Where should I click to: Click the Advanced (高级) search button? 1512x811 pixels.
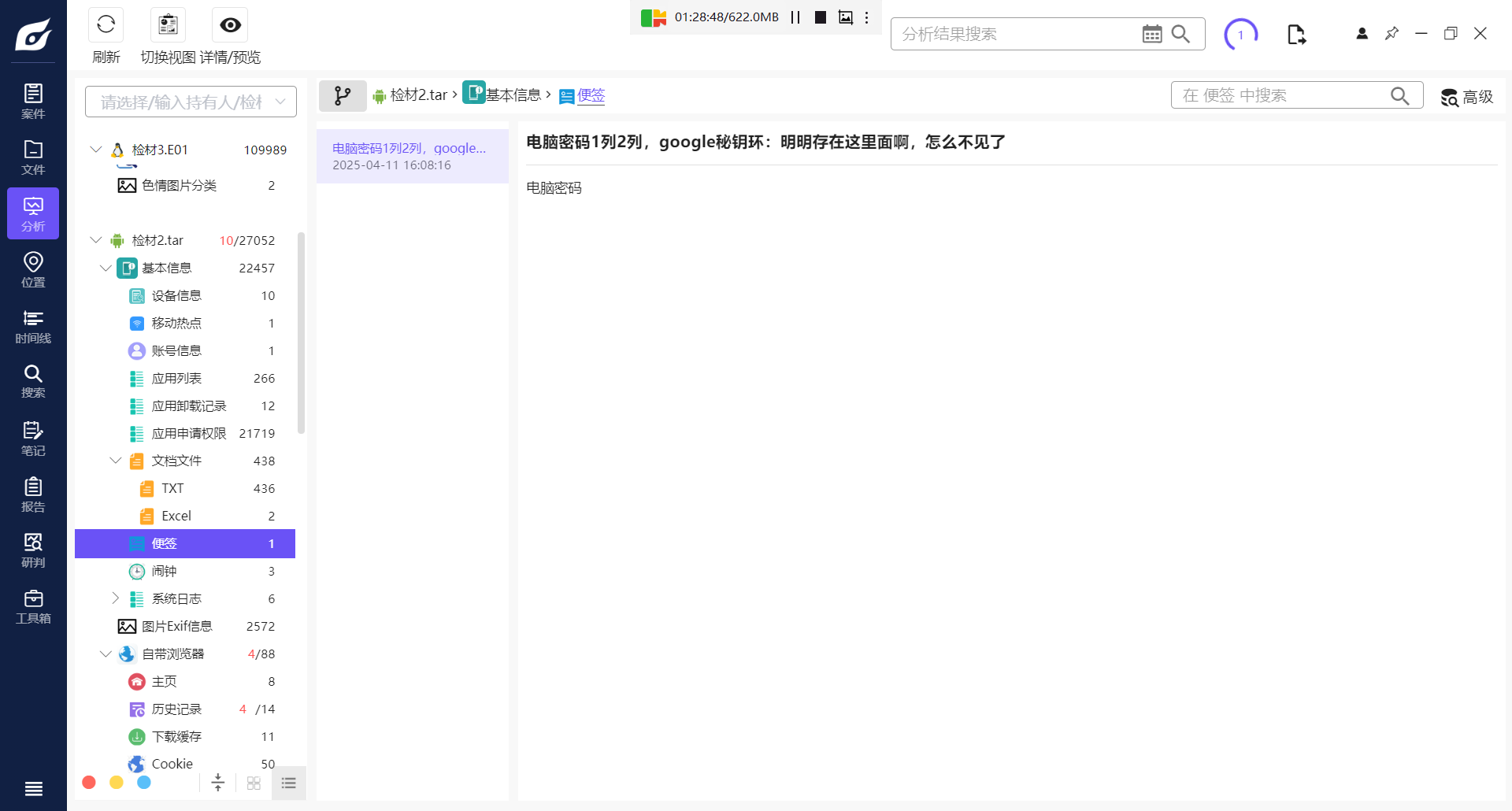(1467, 97)
